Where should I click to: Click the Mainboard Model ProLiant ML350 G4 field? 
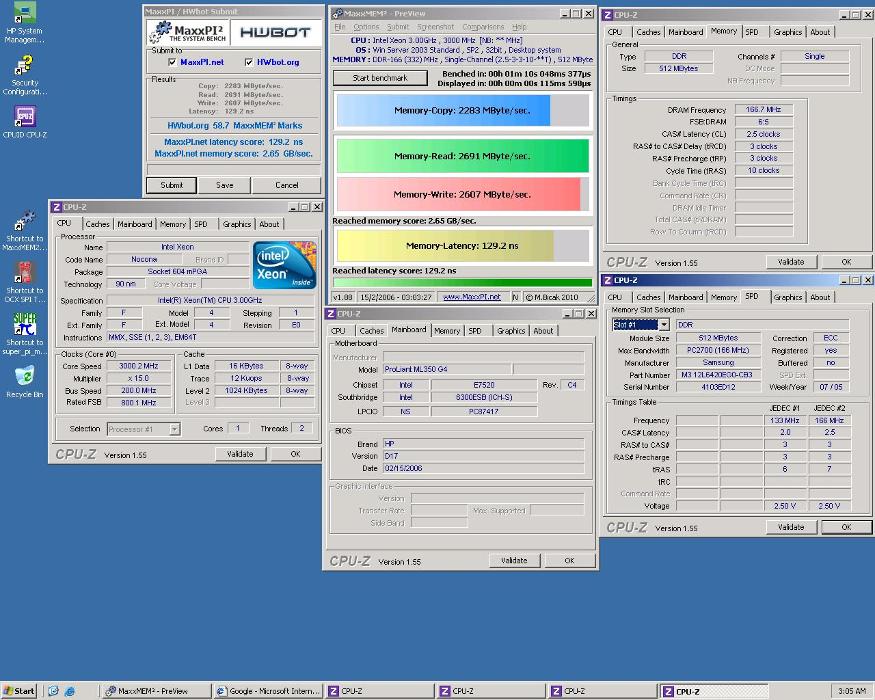(x=446, y=370)
